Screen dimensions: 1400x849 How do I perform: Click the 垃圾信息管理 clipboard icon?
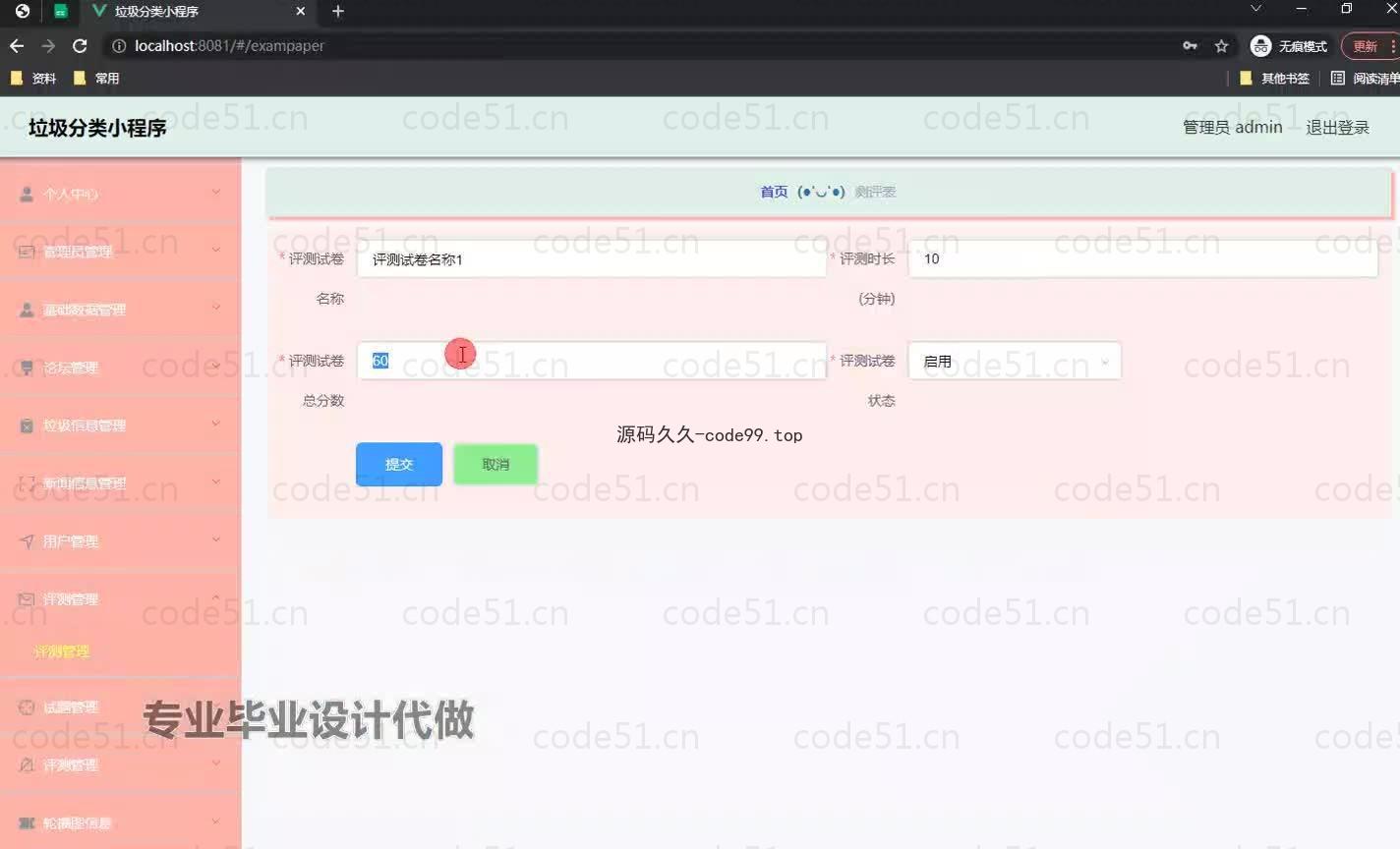pos(27,426)
